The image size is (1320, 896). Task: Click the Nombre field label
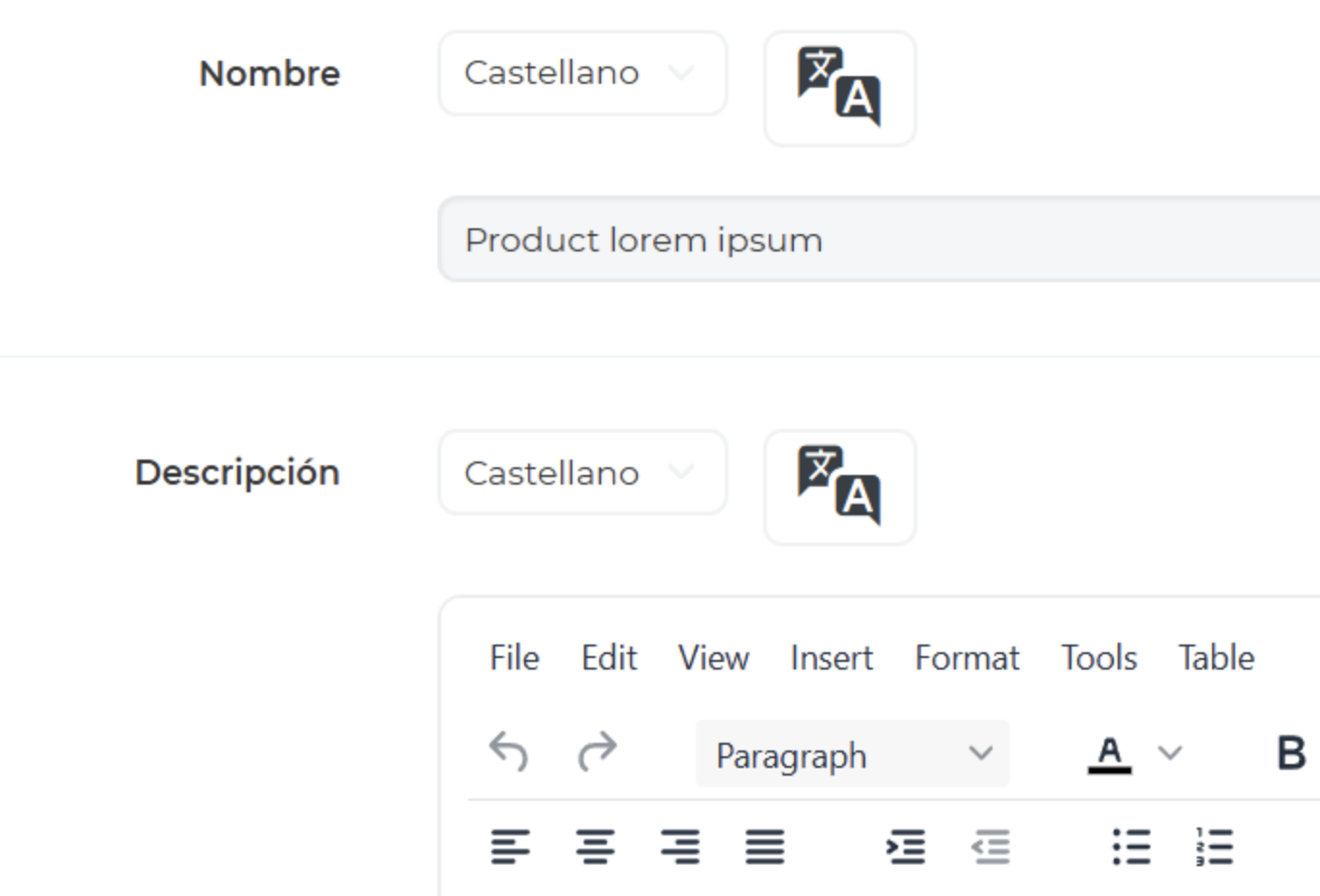click(x=270, y=73)
